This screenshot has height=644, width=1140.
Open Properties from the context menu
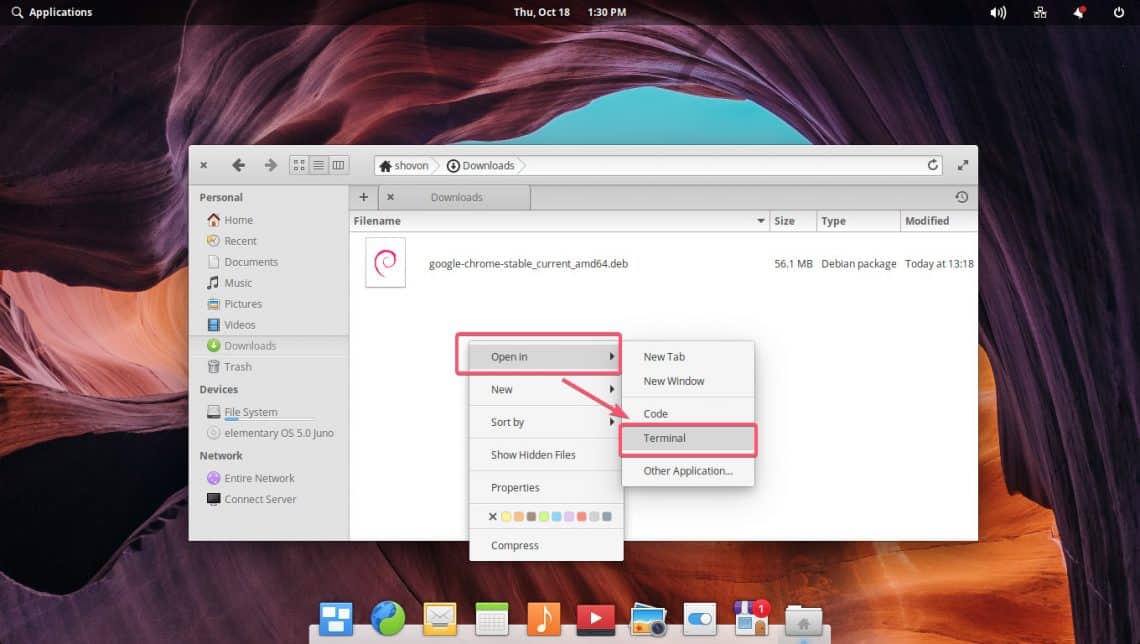tap(515, 488)
